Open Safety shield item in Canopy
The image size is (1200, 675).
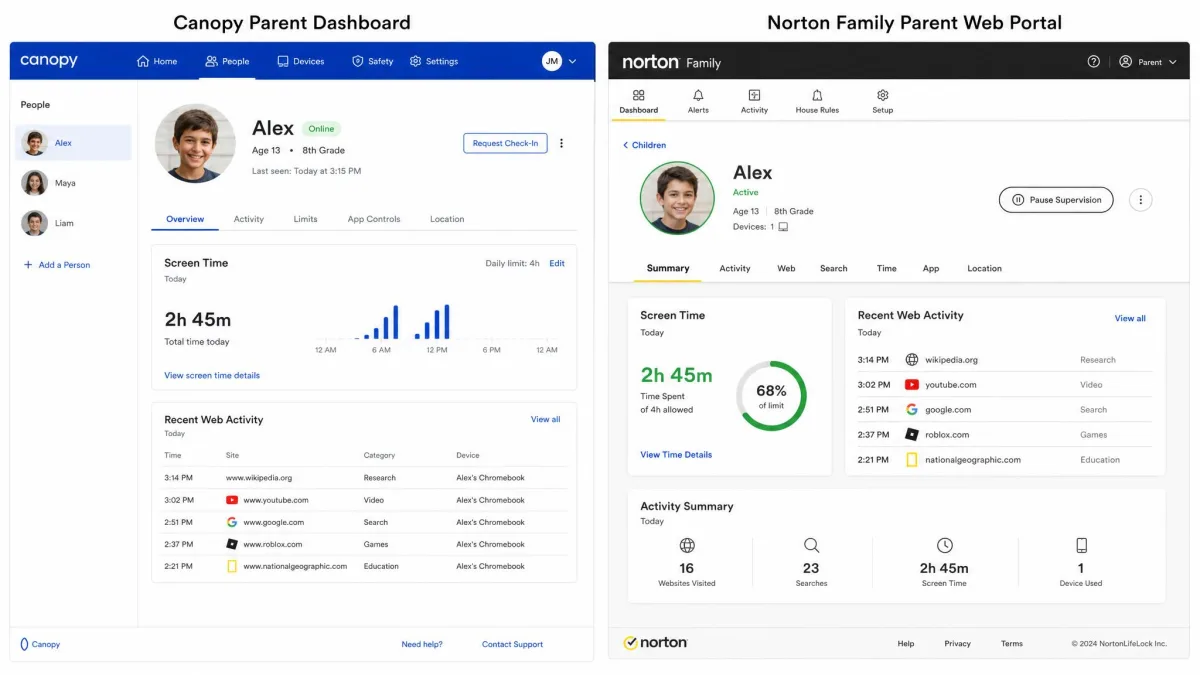372,61
